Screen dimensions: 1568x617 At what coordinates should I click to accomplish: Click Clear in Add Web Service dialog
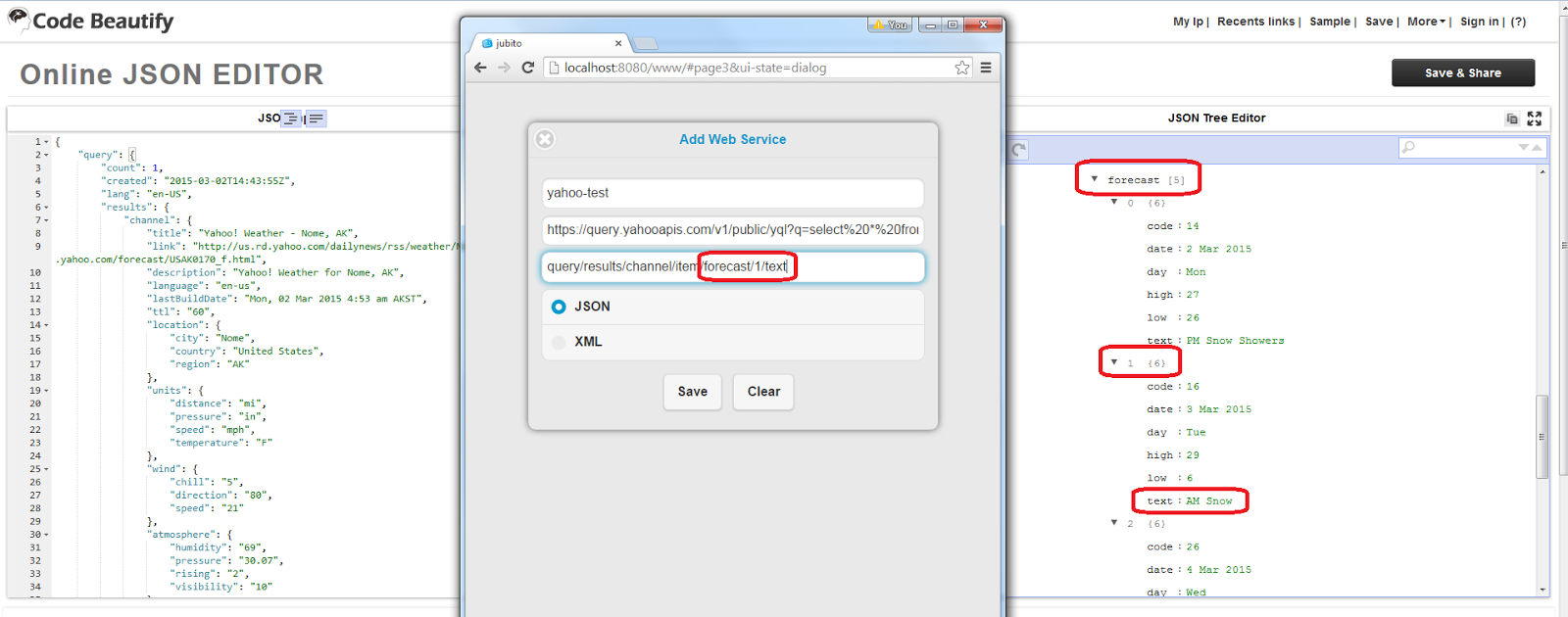tap(763, 392)
